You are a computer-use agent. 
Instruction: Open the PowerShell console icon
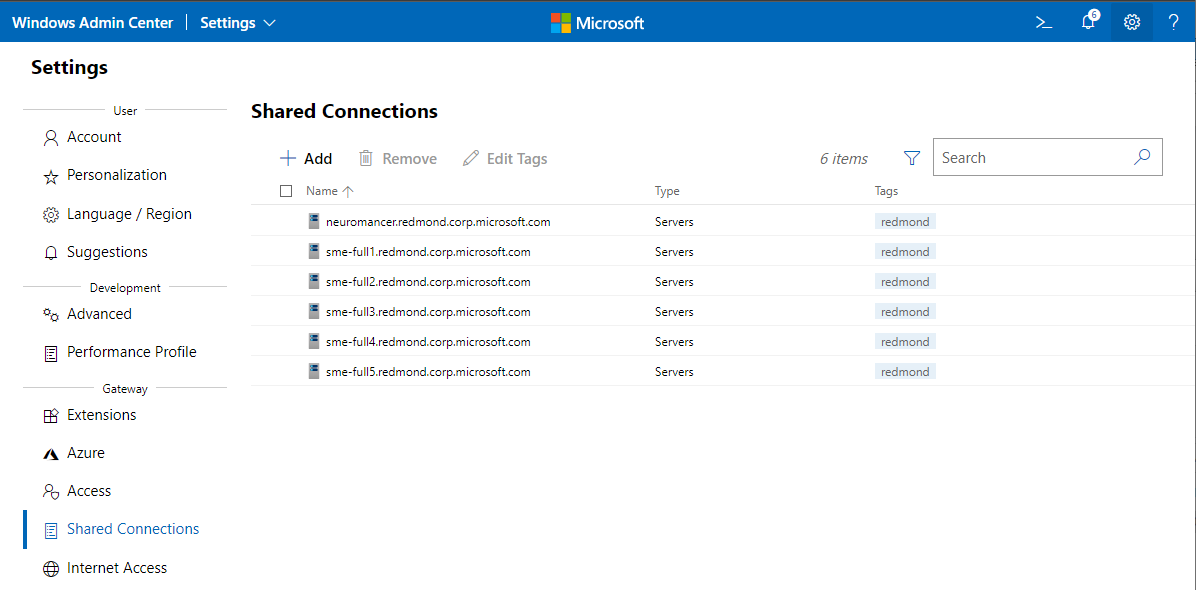[x=1043, y=22]
